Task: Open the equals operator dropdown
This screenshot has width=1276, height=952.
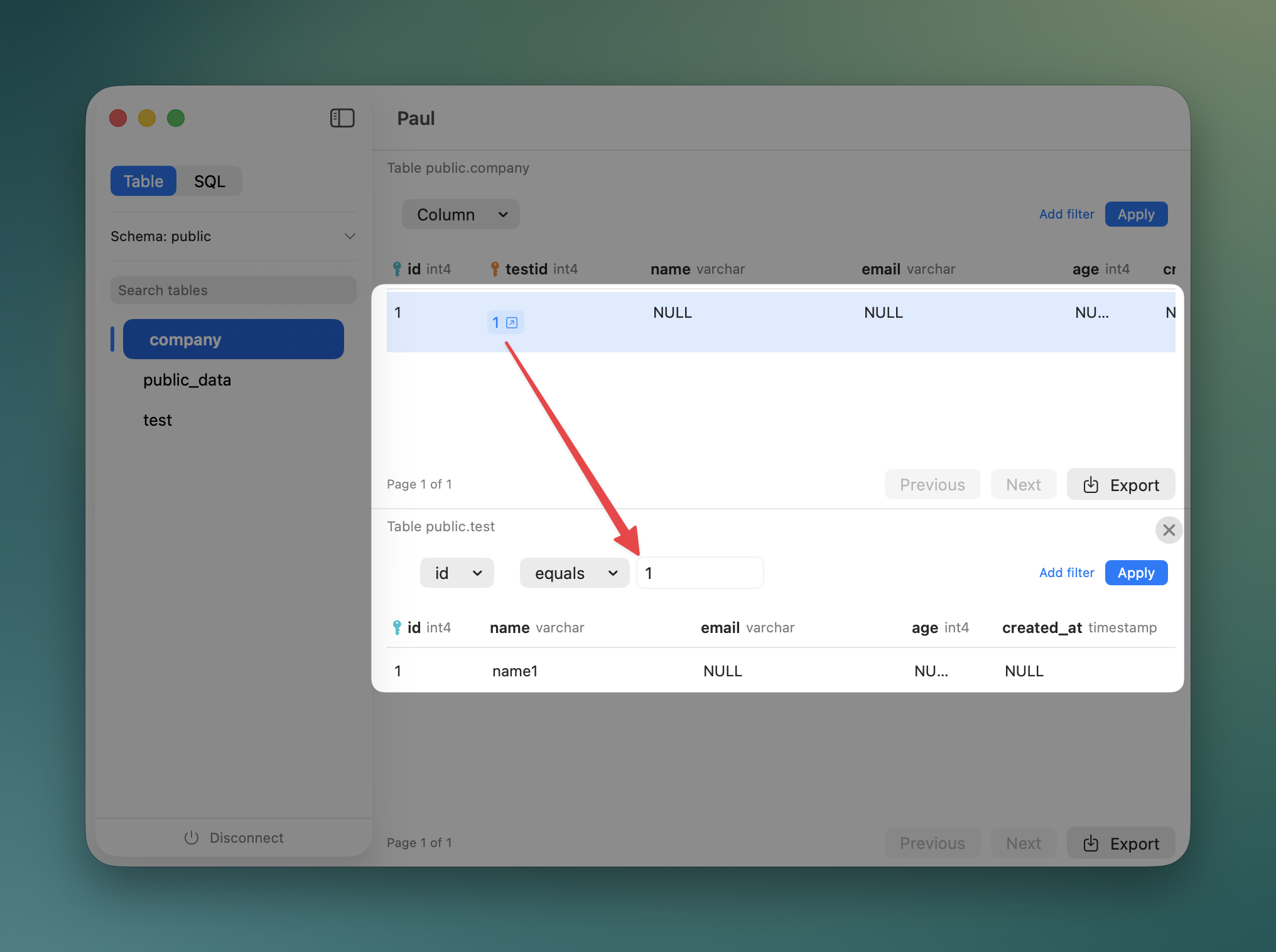Action: [574, 572]
